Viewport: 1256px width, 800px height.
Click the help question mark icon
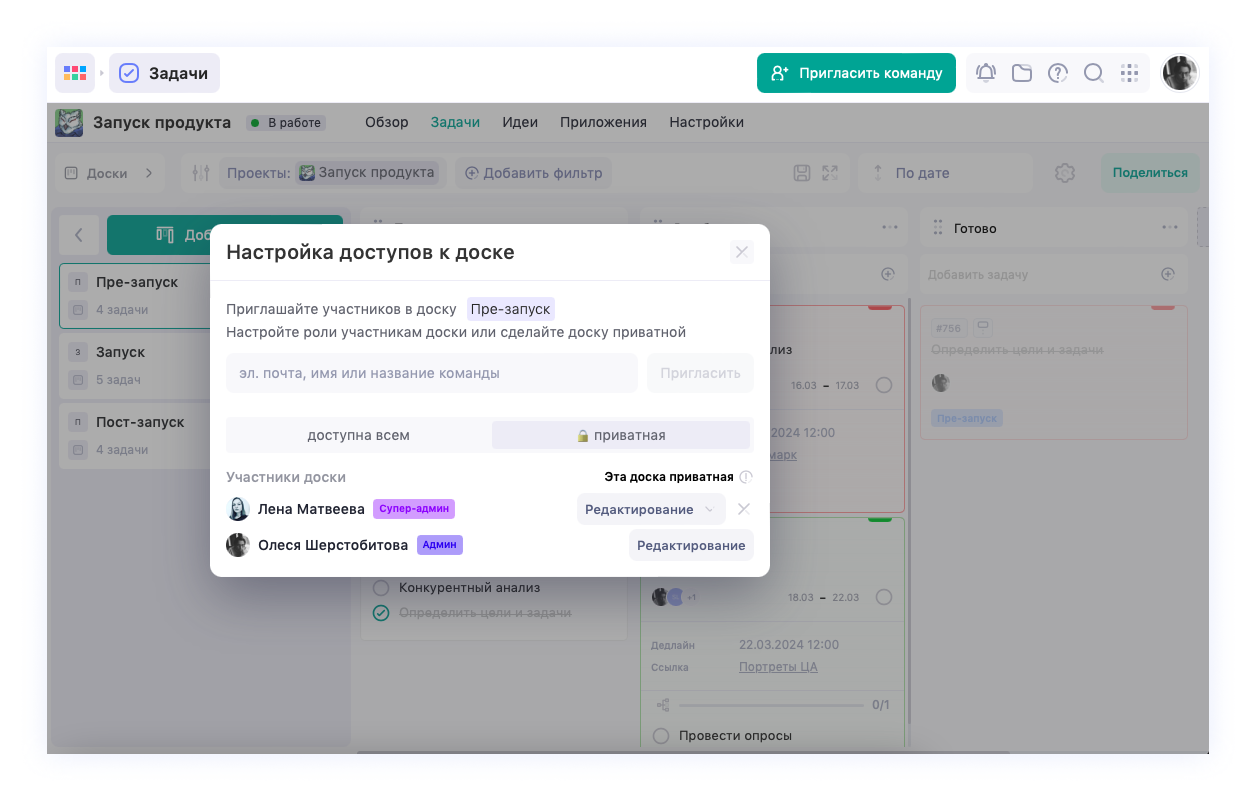point(1058,73)
